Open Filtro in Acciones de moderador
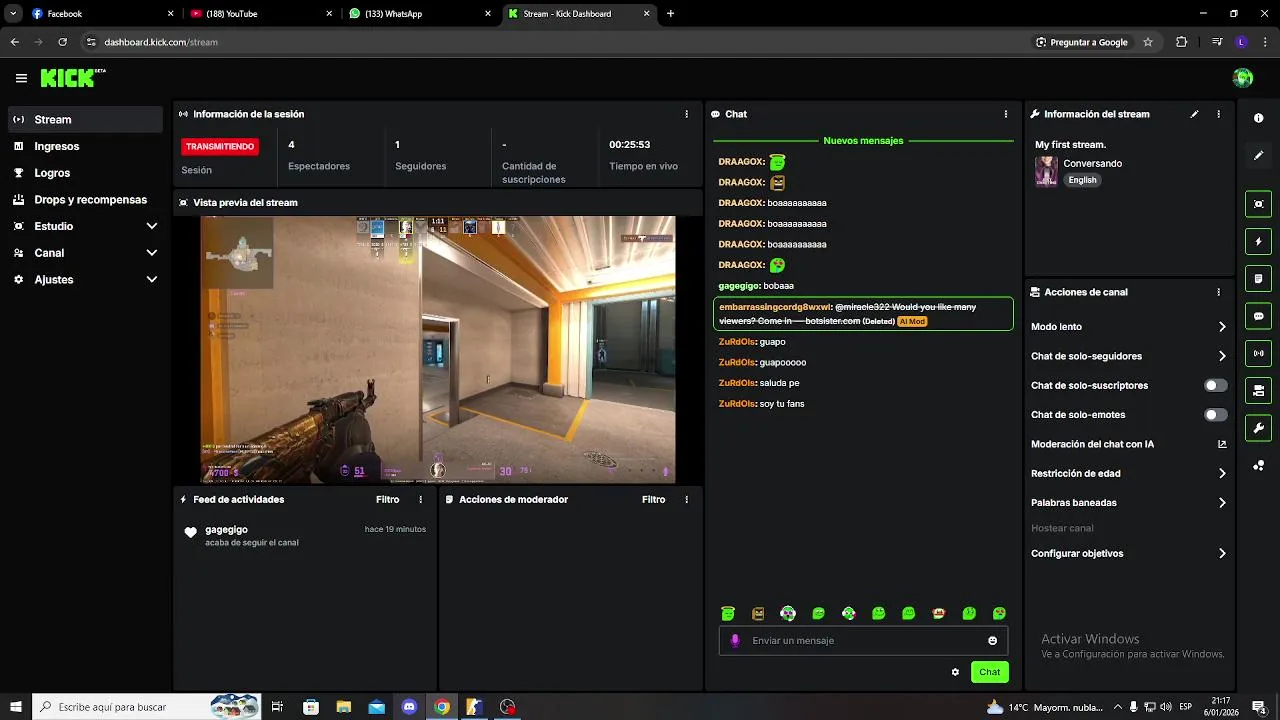Image resolution: width=1280 pixels, height=720 pixels. pyautogui.click(x=653, y=499)
